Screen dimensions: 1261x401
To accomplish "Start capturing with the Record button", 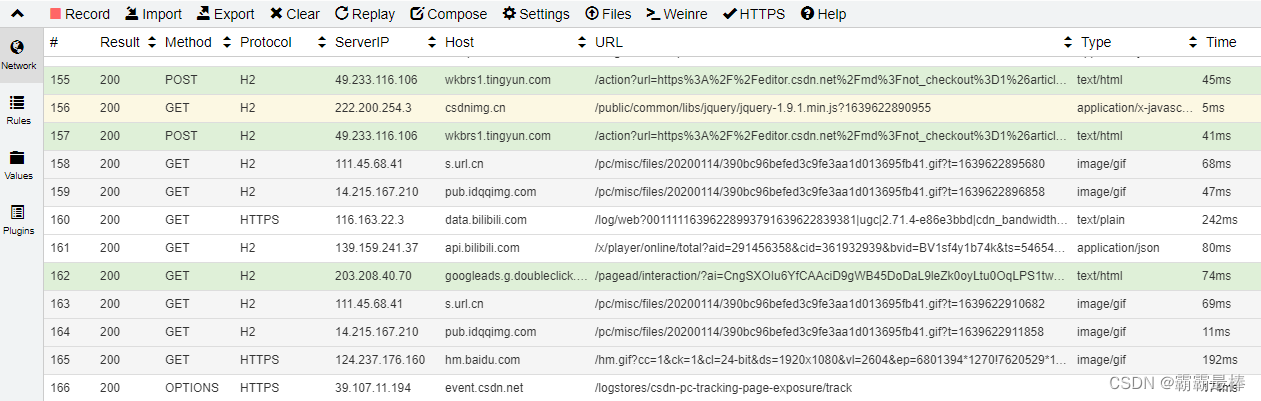I will 80,14.
